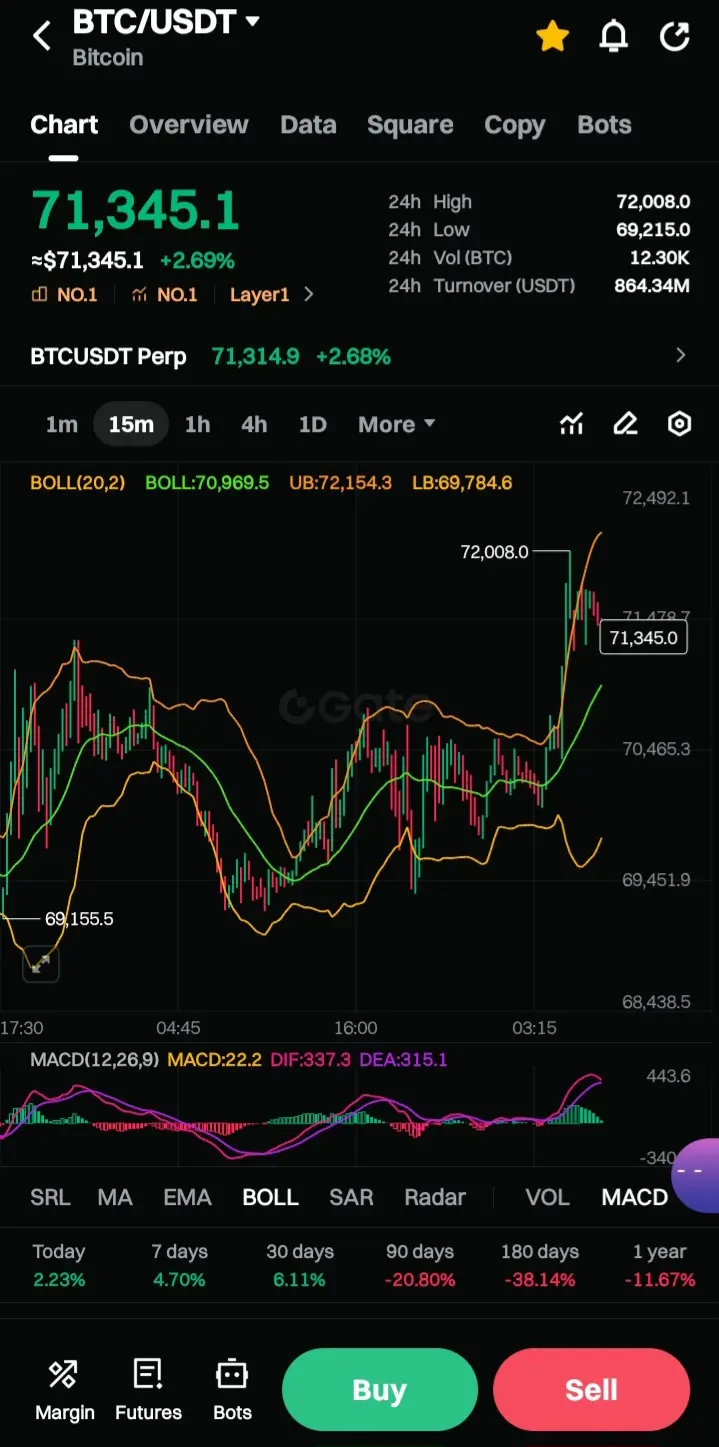Open the Square tab
Screen dimensions: 719x1447
(x=410, y=125)
